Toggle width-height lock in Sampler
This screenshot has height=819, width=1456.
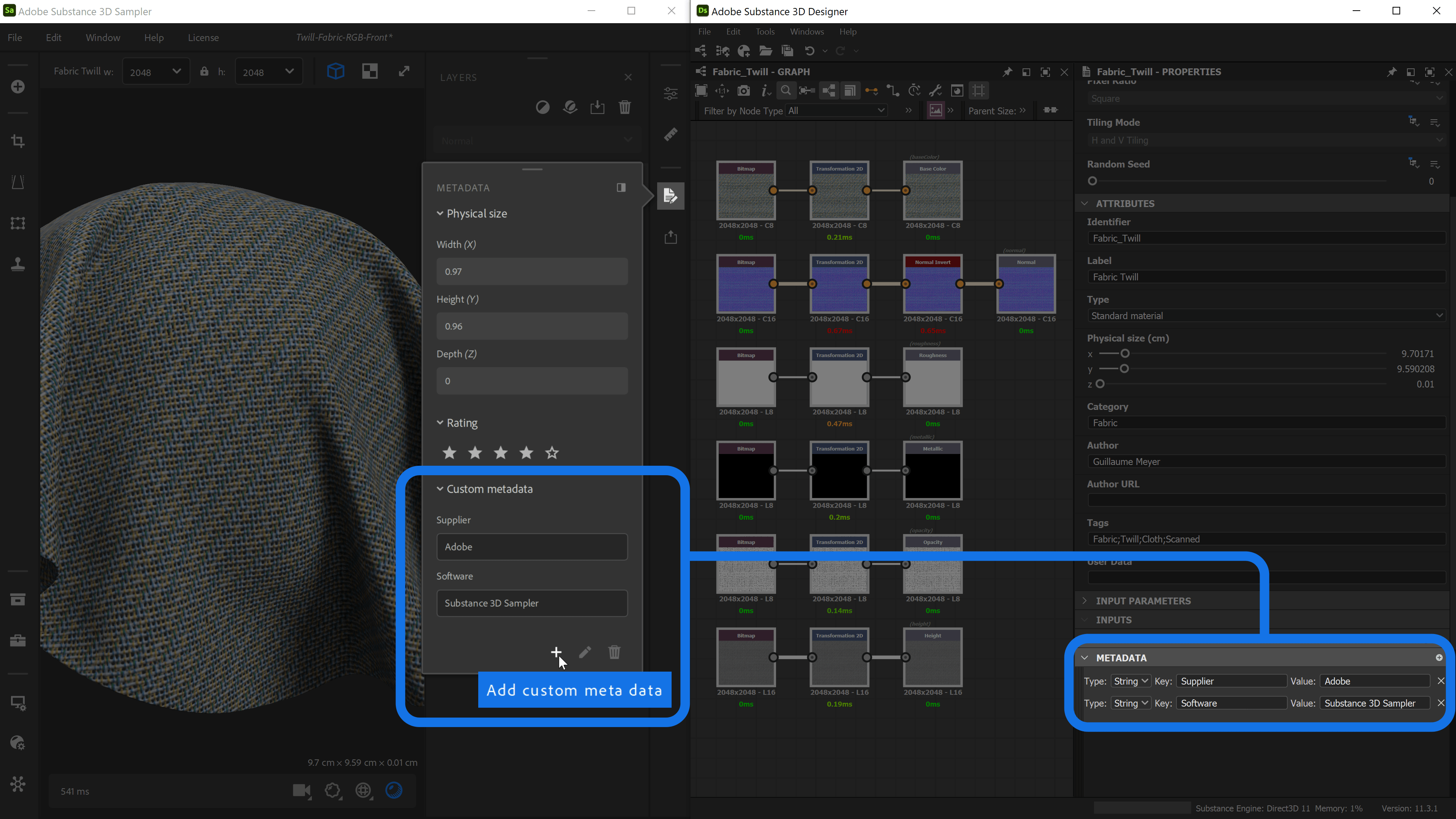(x=204, y=71)
